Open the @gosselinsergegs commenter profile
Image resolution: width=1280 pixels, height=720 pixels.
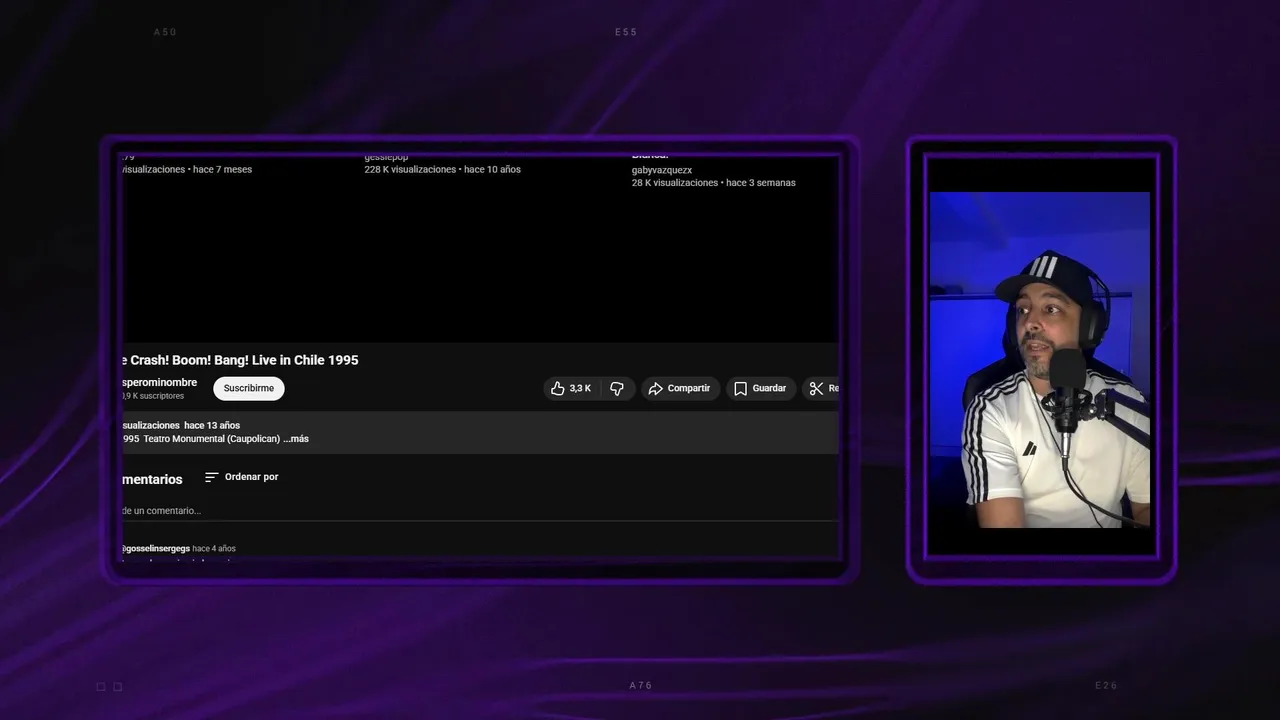tap(155, 548)
